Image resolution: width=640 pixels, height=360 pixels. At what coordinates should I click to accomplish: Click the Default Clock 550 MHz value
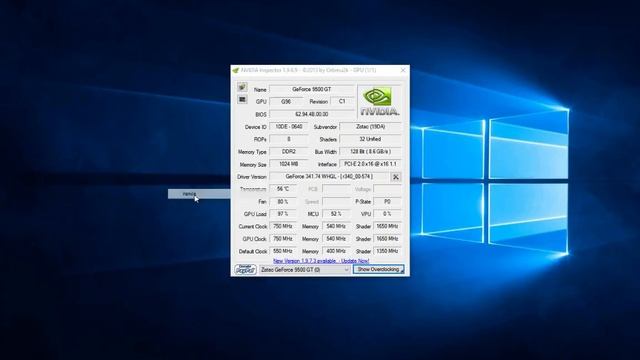click(282, 251)
